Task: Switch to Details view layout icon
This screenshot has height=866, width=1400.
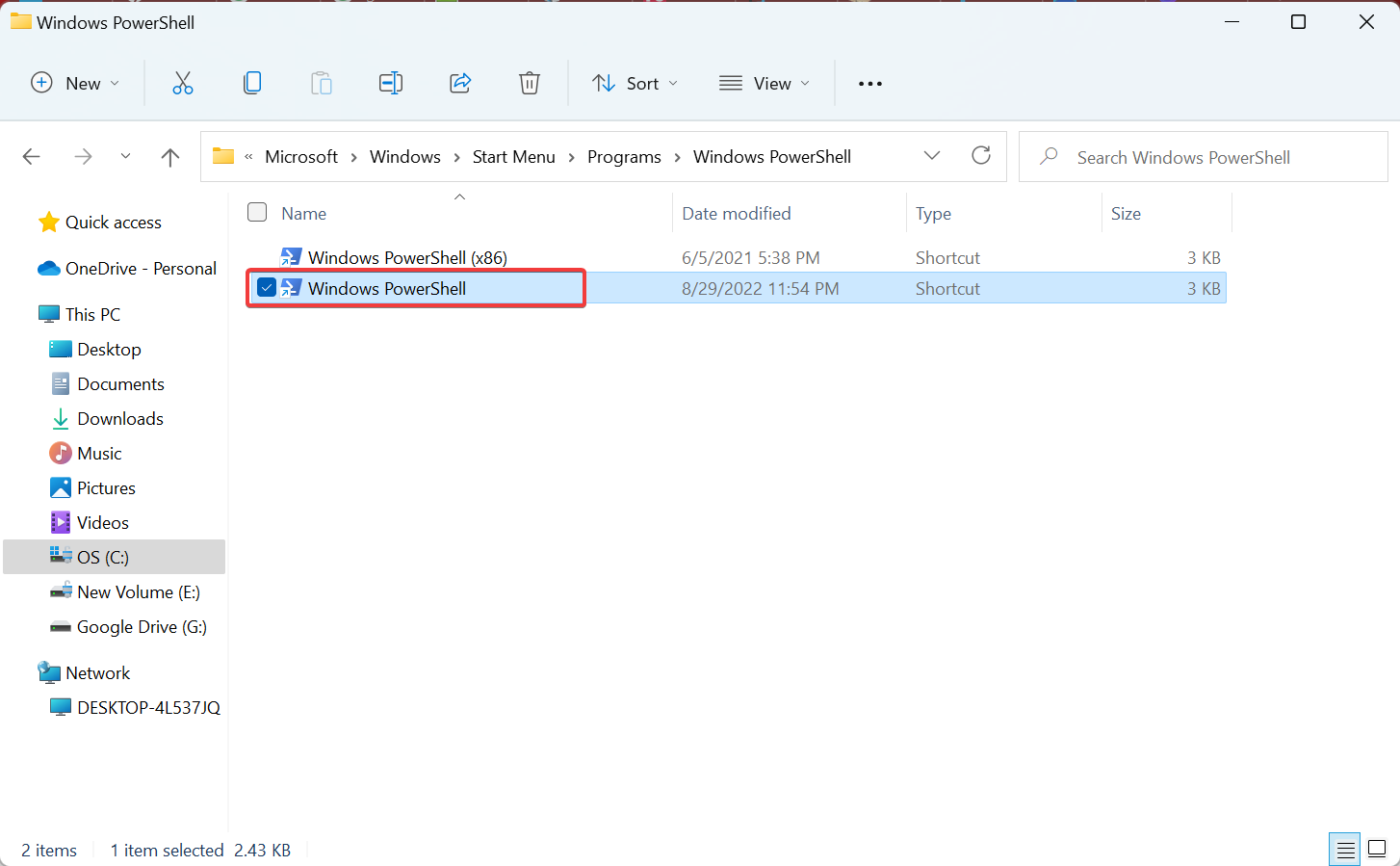Action: pos(1345,850)
